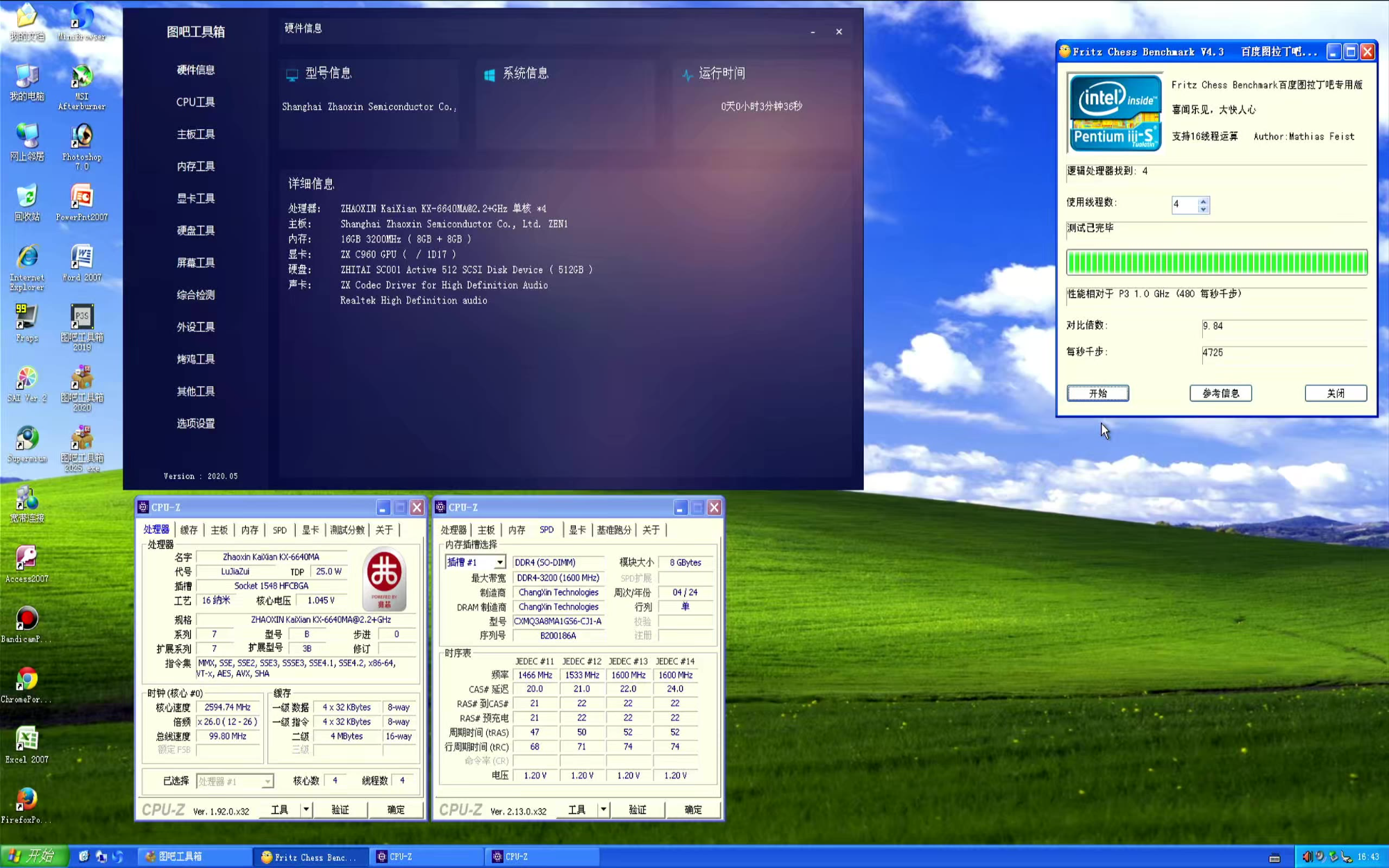1389x868 pixels.
Task: Launch Photoshop 7.0 desktop shortcut
Action: click(82, 147)
